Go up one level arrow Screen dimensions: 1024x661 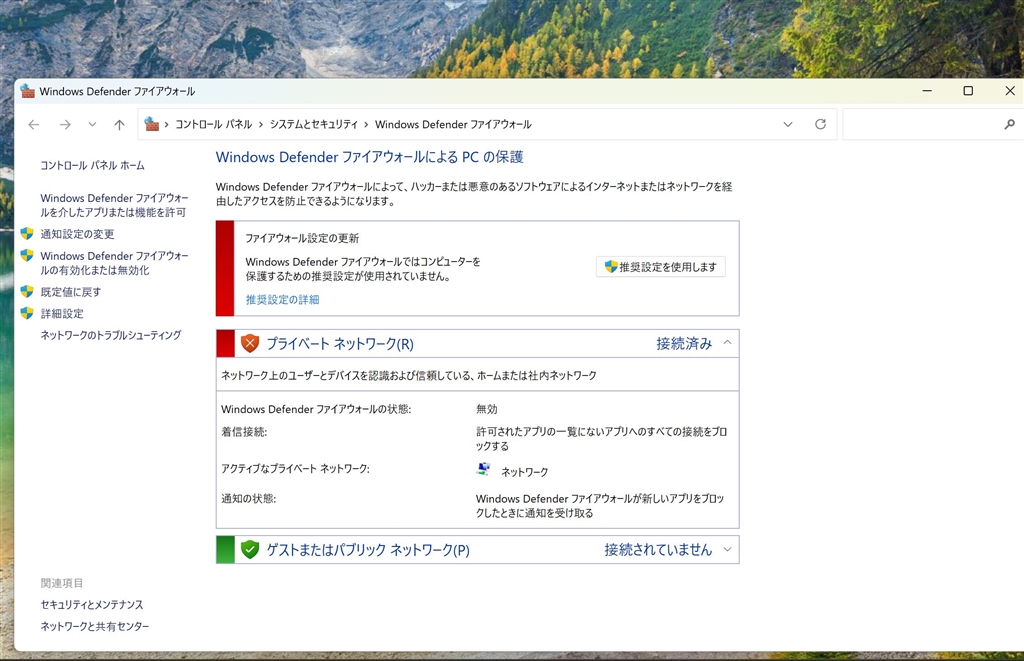pos(119,124)
